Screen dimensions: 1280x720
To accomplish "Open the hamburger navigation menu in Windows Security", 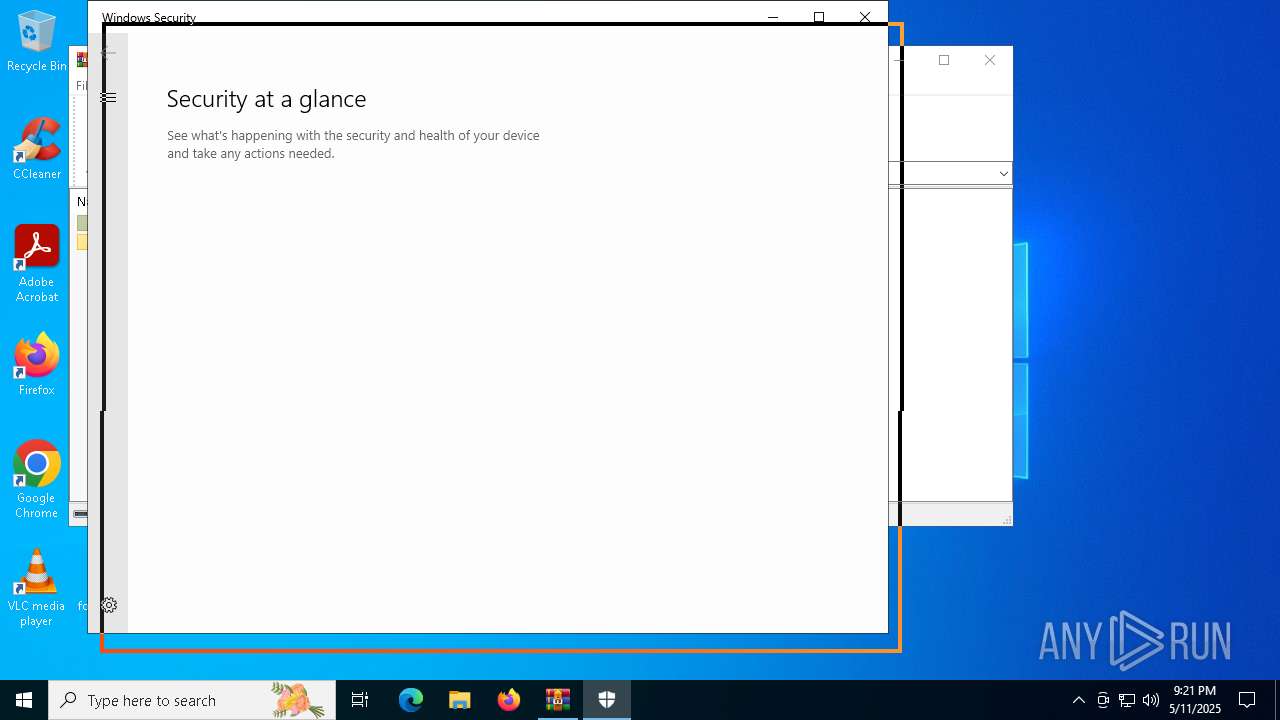I will pos(109,97).
